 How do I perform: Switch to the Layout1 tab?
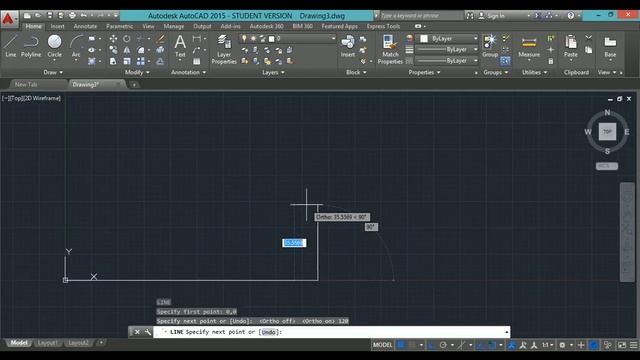47,343
